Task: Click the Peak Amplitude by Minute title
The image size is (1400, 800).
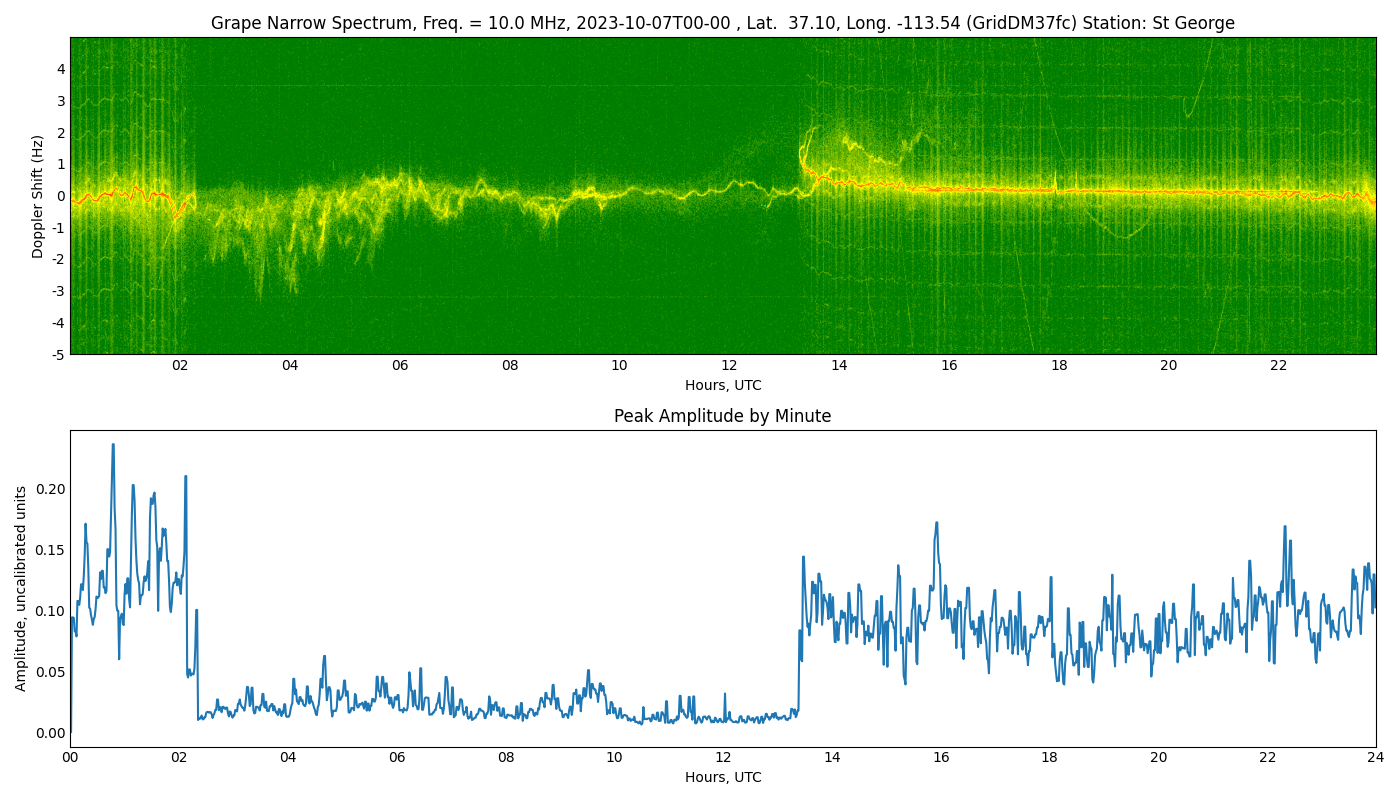Action: [722, 416]
